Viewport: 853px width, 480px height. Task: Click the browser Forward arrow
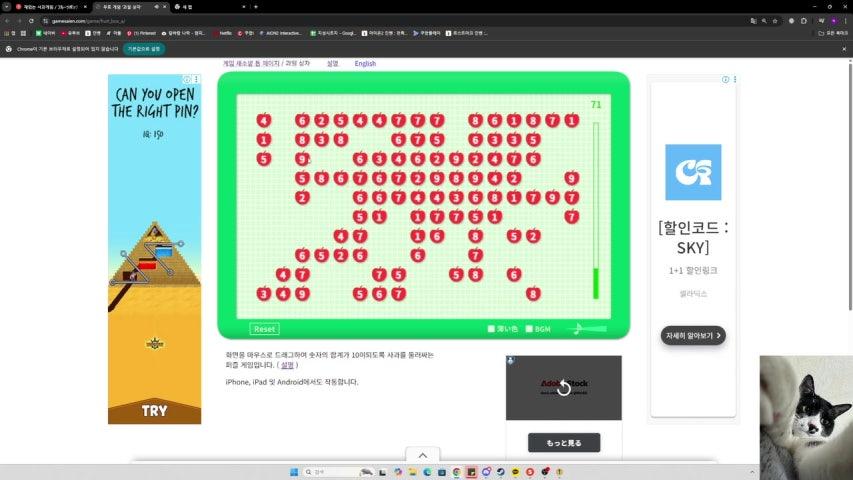[19, 21]
